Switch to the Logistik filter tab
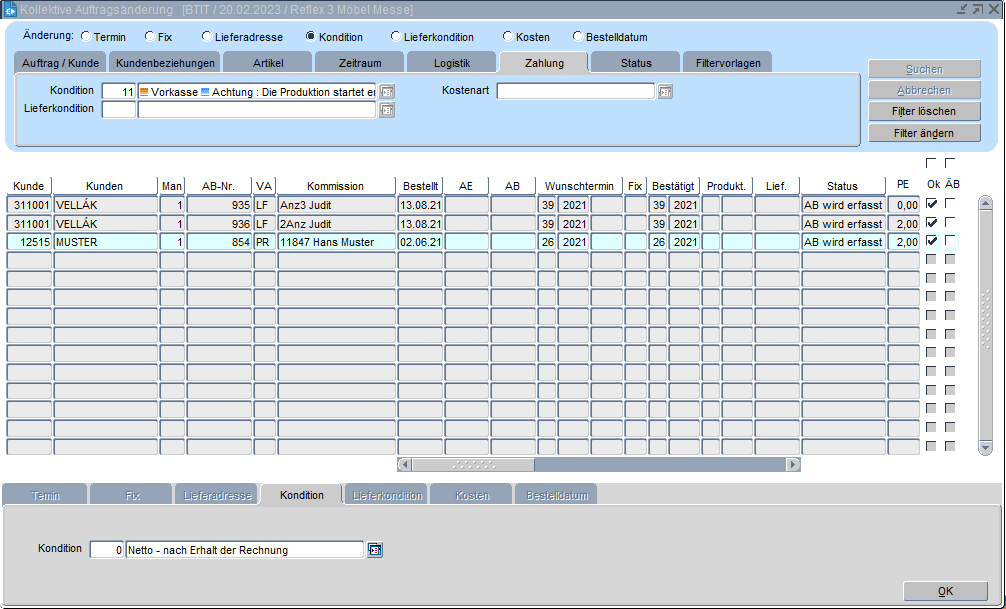 (452, 63)
